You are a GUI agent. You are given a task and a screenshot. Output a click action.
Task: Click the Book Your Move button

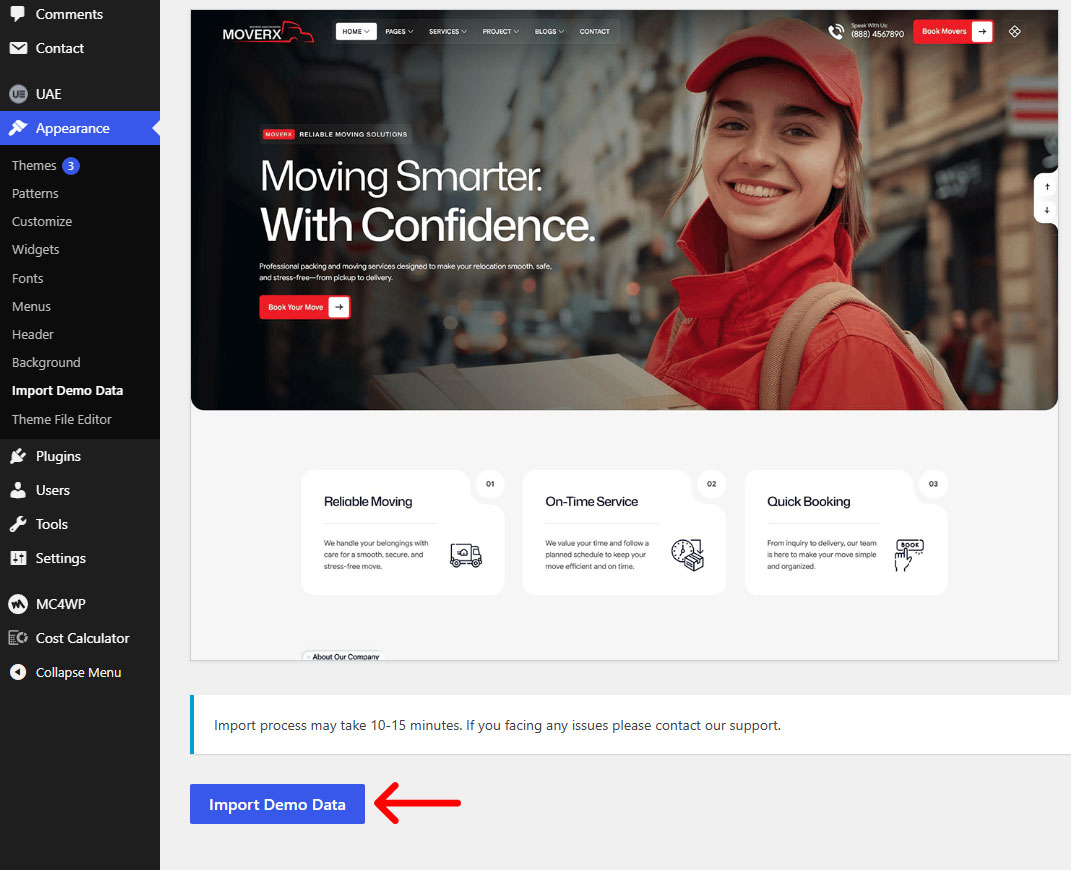[305, 307]
